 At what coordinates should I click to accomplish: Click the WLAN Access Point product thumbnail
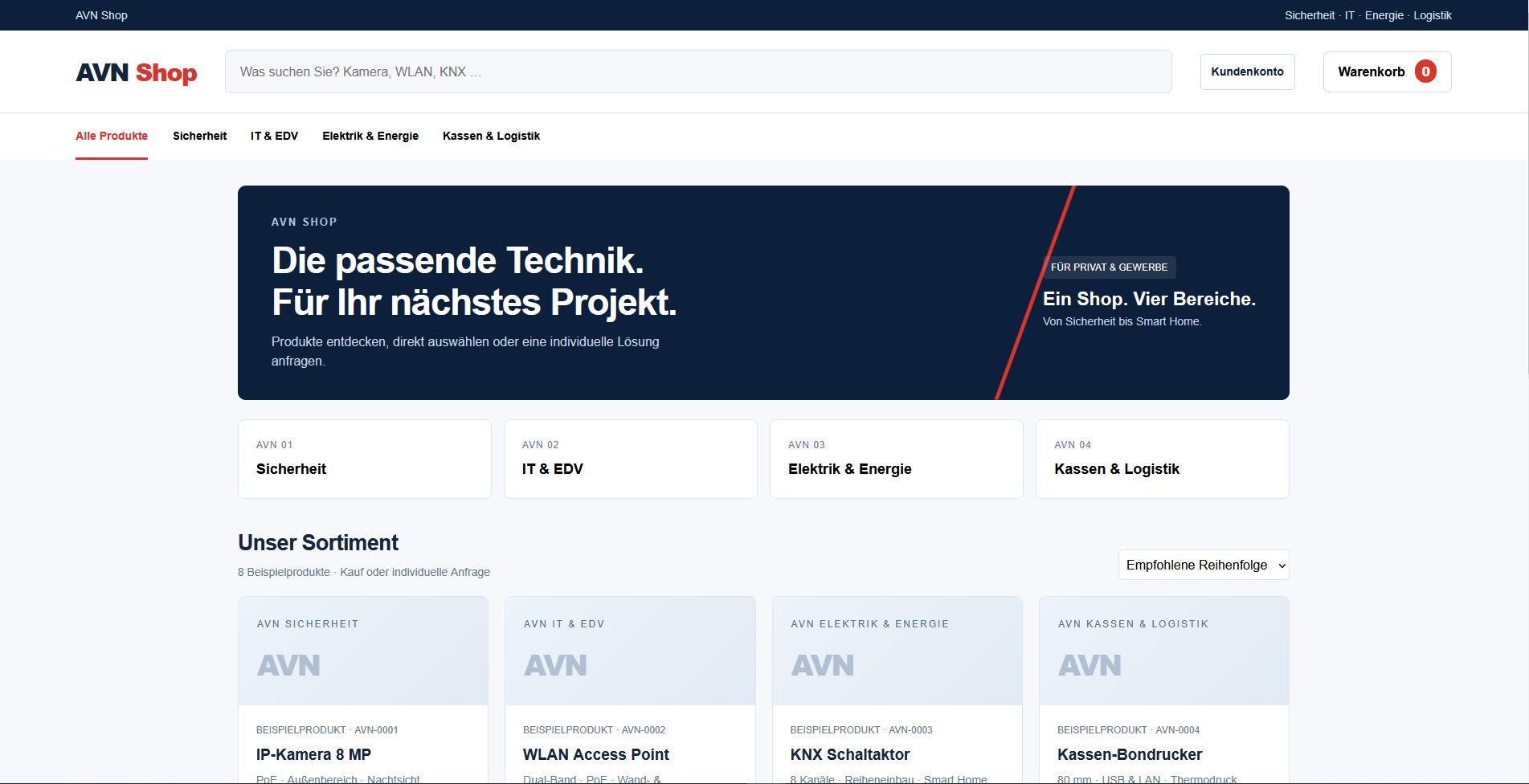[630, 651]
